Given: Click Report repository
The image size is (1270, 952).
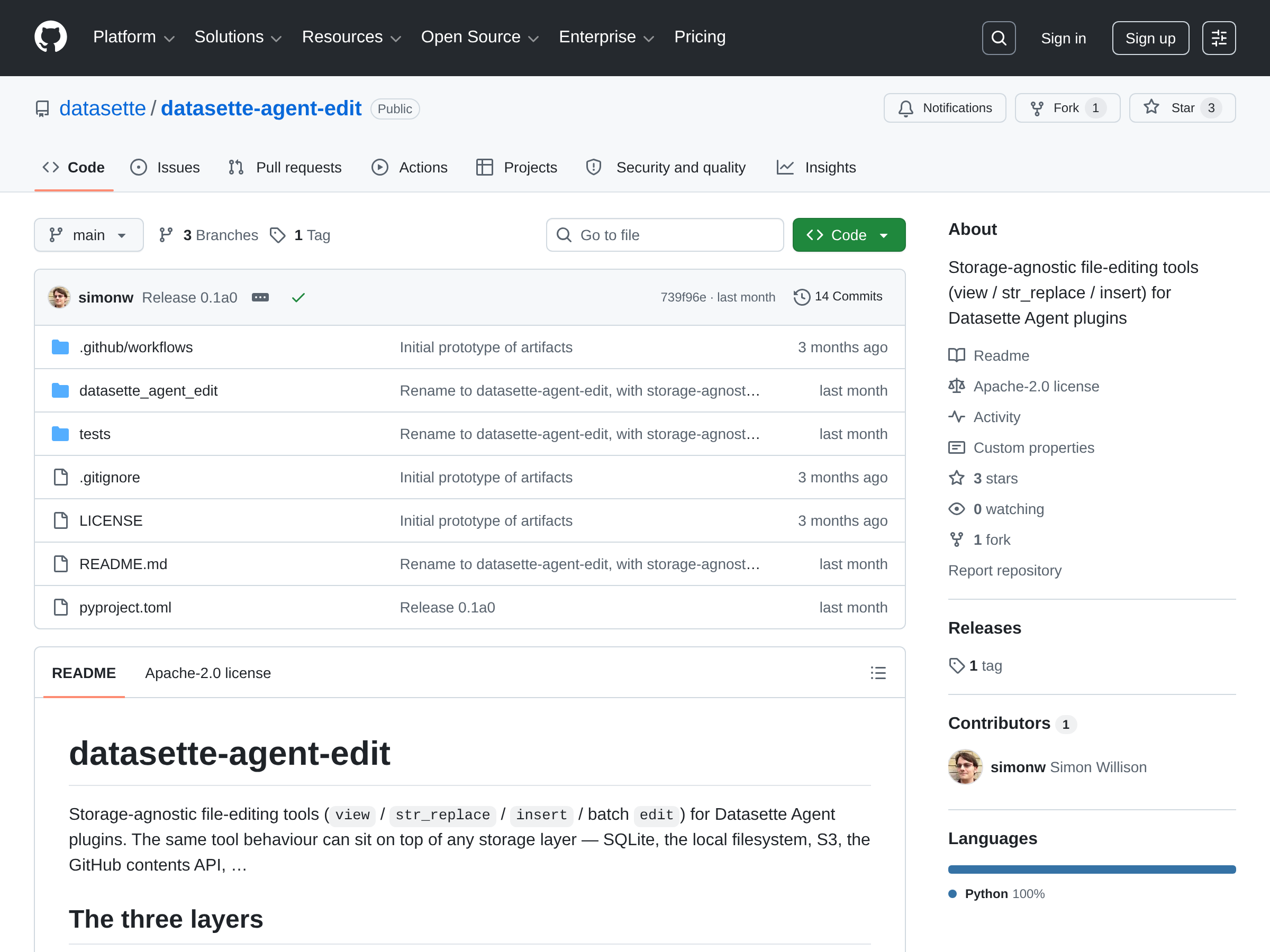Looking at the screenshot, I should tap(1005, 570).
